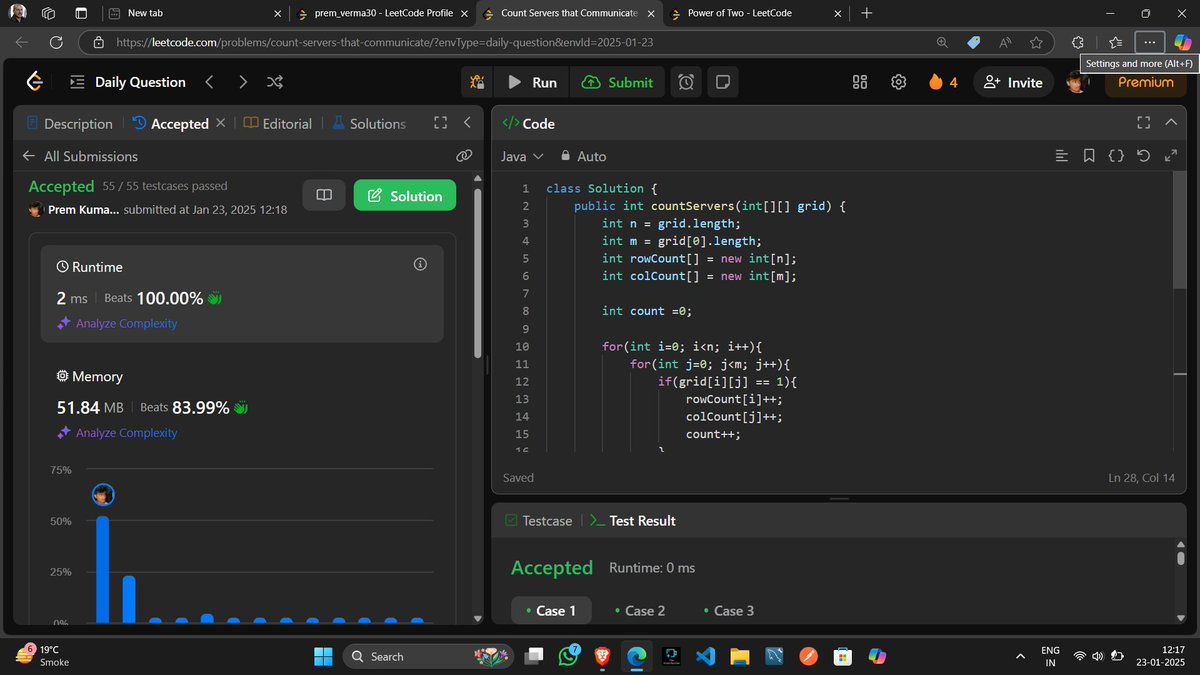
Task: Open a new browser tab with plus
Action: [x=866, y=13]
